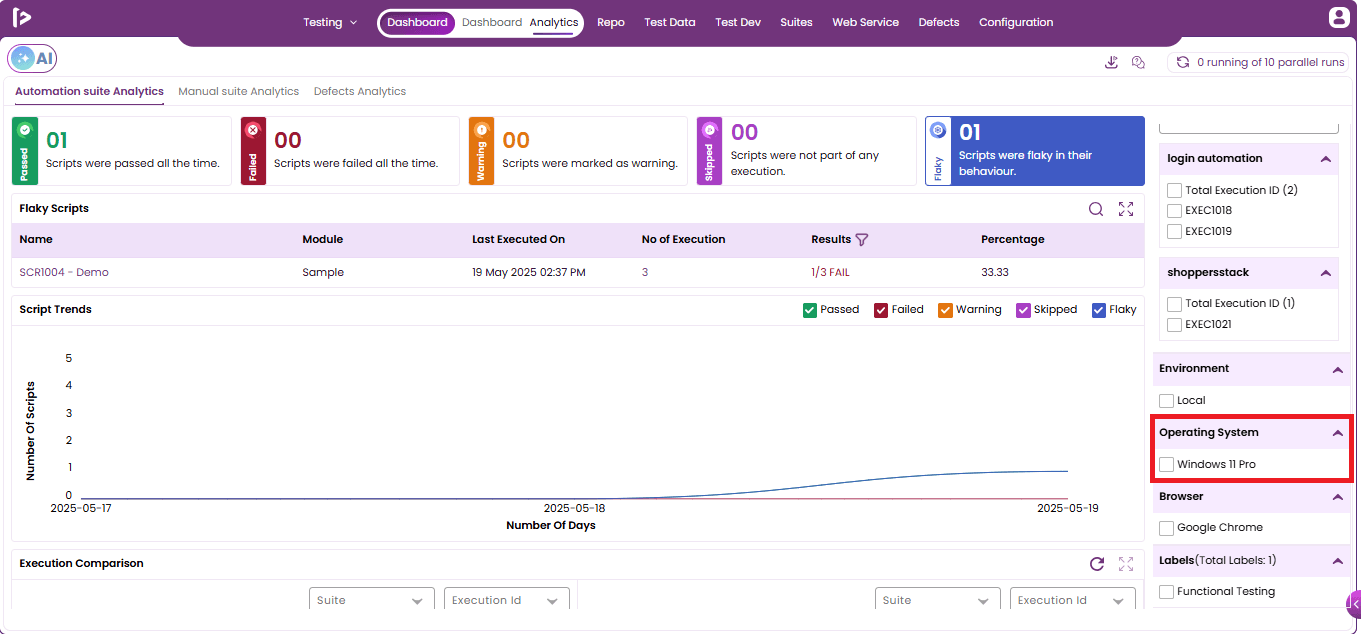Collapse the Labels filter section
Viewport: 1361px width, 634px height.
[1337, 561]
